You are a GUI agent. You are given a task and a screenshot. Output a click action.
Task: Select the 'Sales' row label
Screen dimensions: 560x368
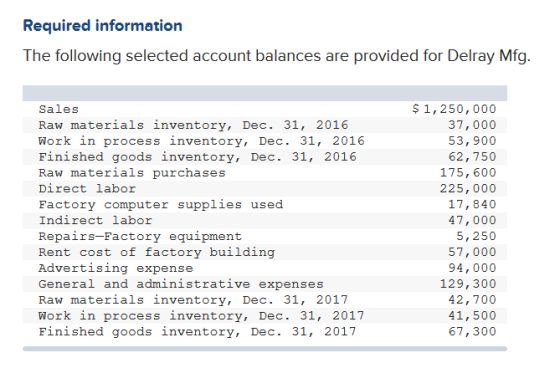[x=59, y=109]
